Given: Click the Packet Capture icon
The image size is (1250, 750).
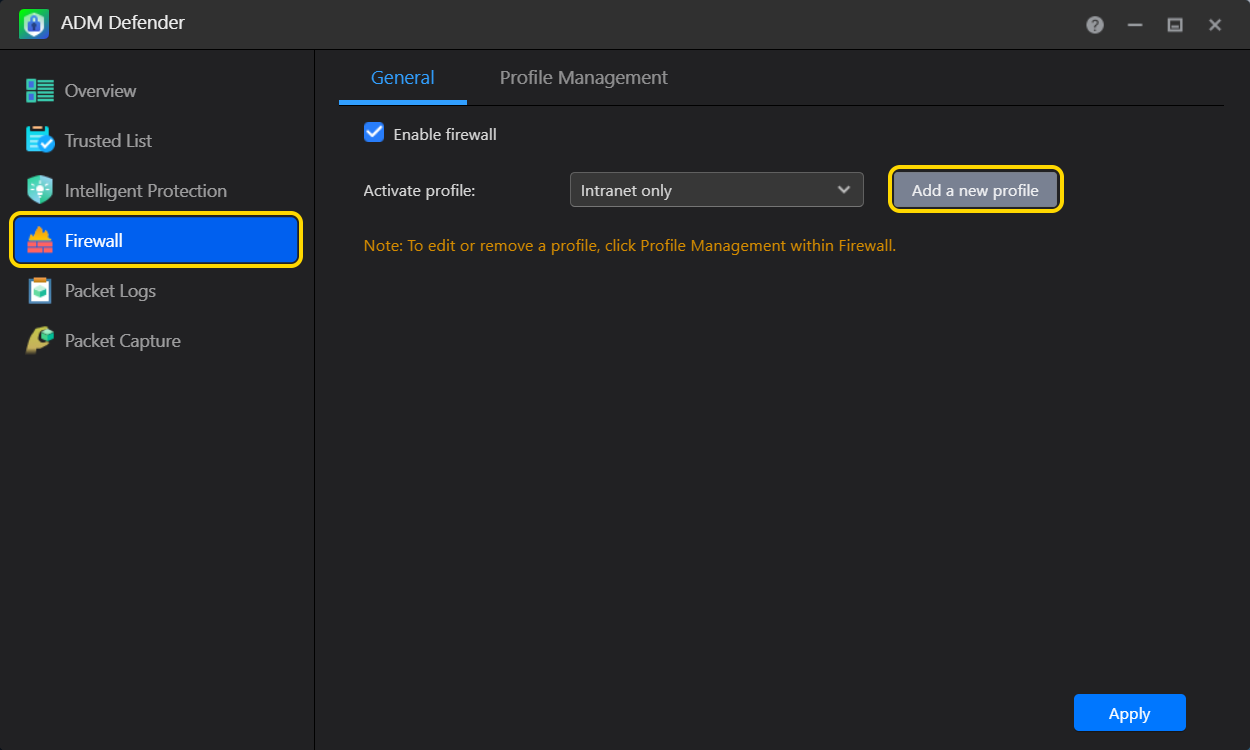Looking at the screenshot, I should tap(40, 341).
